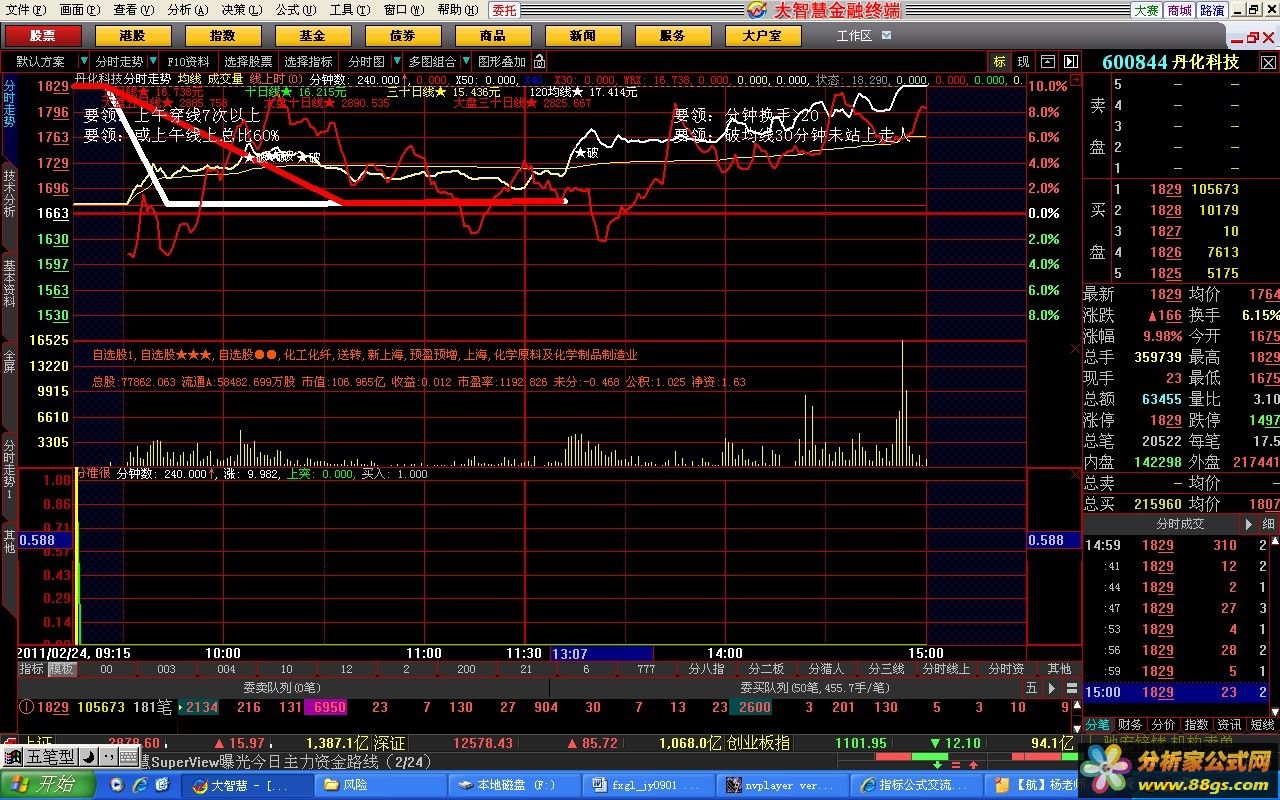The image size is (1280, 800).
Task: Select the 分三线 indicator tab
Action: 886,669
